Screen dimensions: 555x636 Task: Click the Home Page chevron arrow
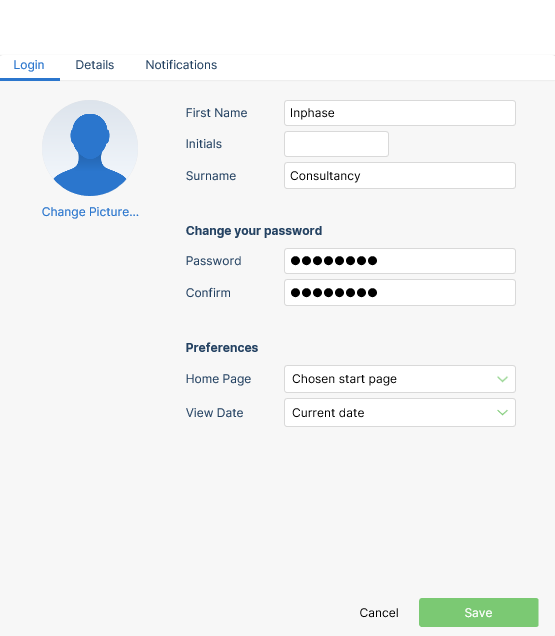click(502, 379)
